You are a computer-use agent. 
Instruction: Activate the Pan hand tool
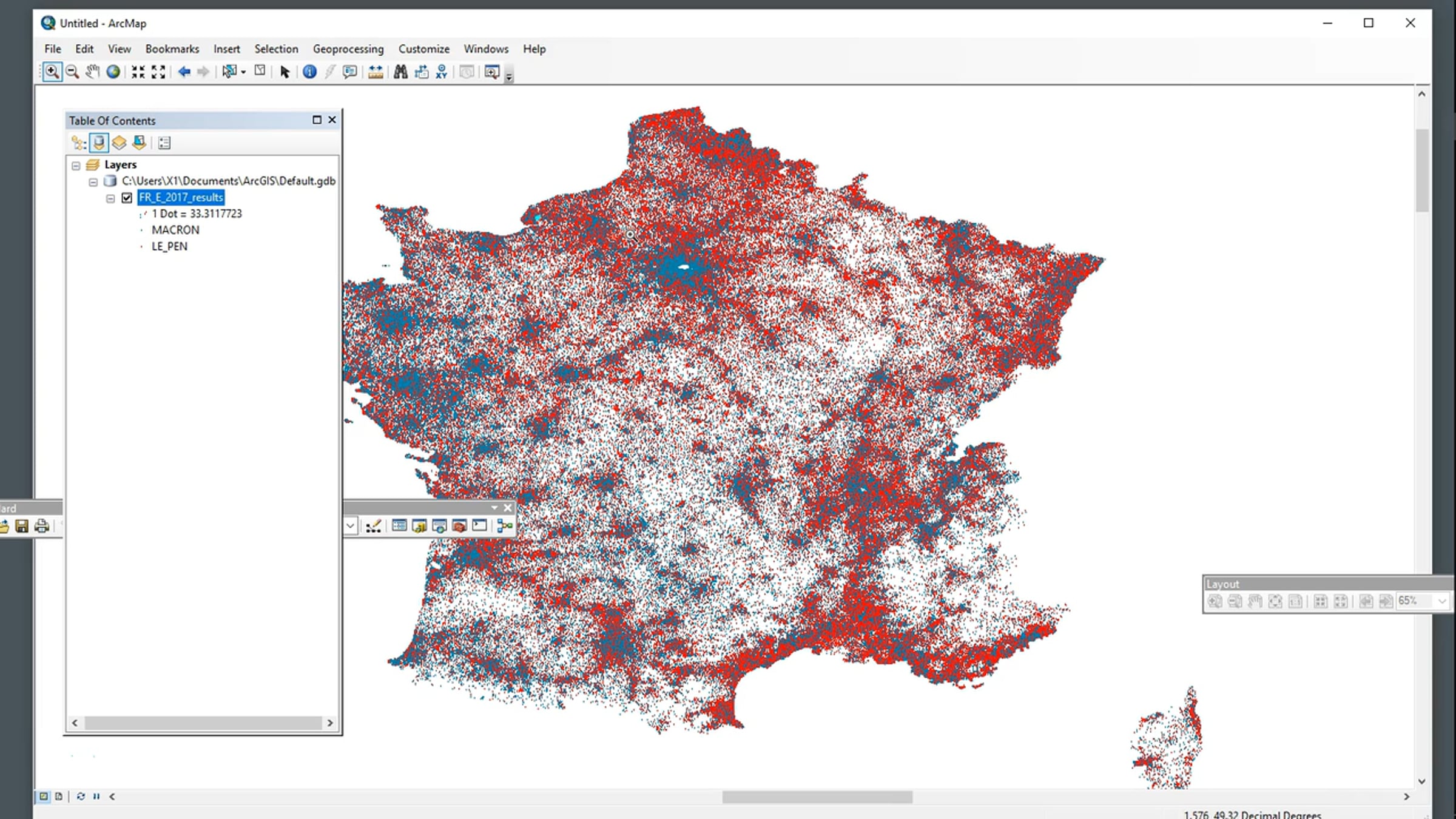pos(92,72)
